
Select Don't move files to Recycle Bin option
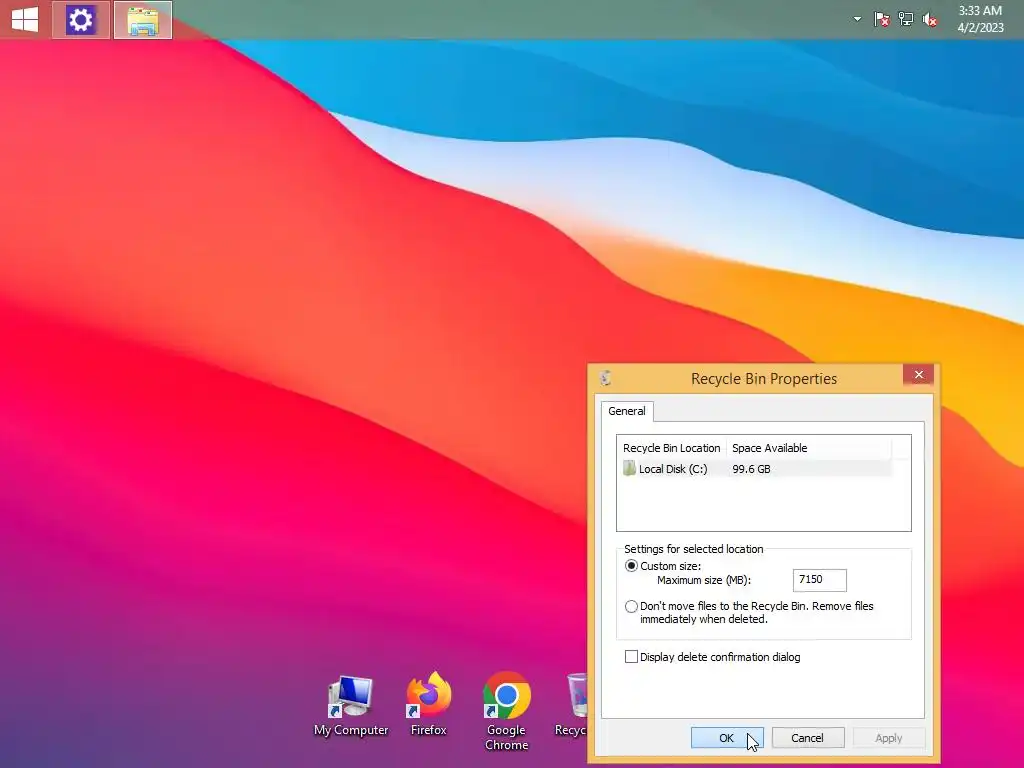pos(631,606)
